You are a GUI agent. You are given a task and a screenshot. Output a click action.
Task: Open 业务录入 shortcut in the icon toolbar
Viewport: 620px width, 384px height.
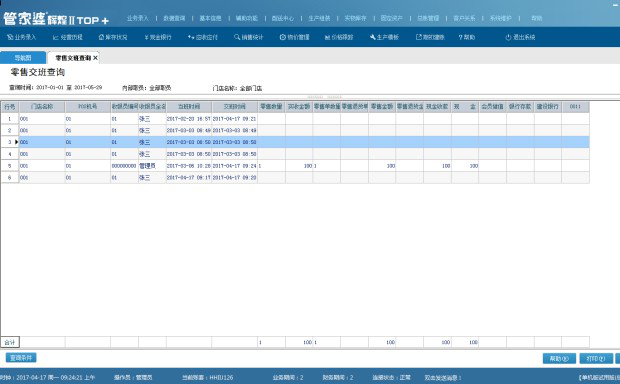click(22, 37)
